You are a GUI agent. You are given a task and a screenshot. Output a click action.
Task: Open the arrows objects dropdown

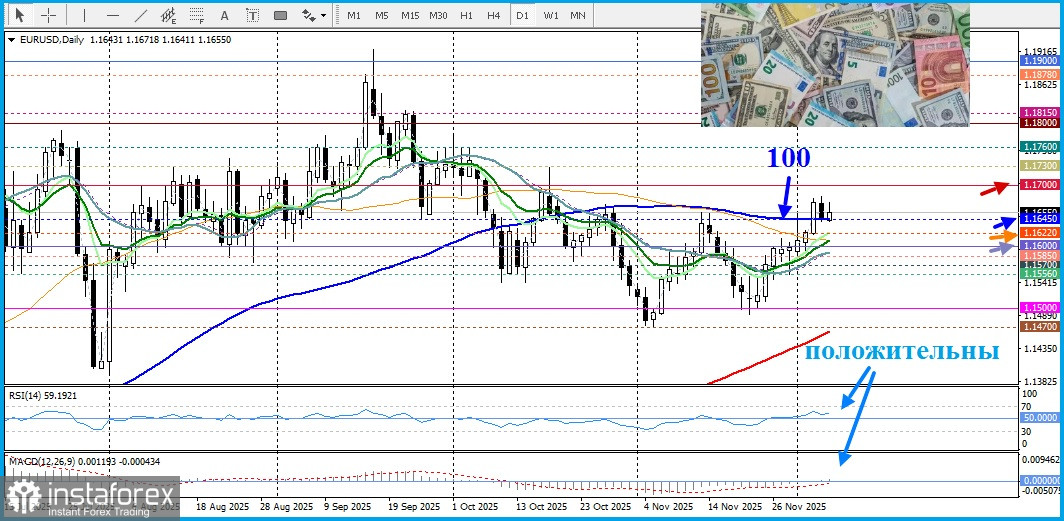(314, 15)
